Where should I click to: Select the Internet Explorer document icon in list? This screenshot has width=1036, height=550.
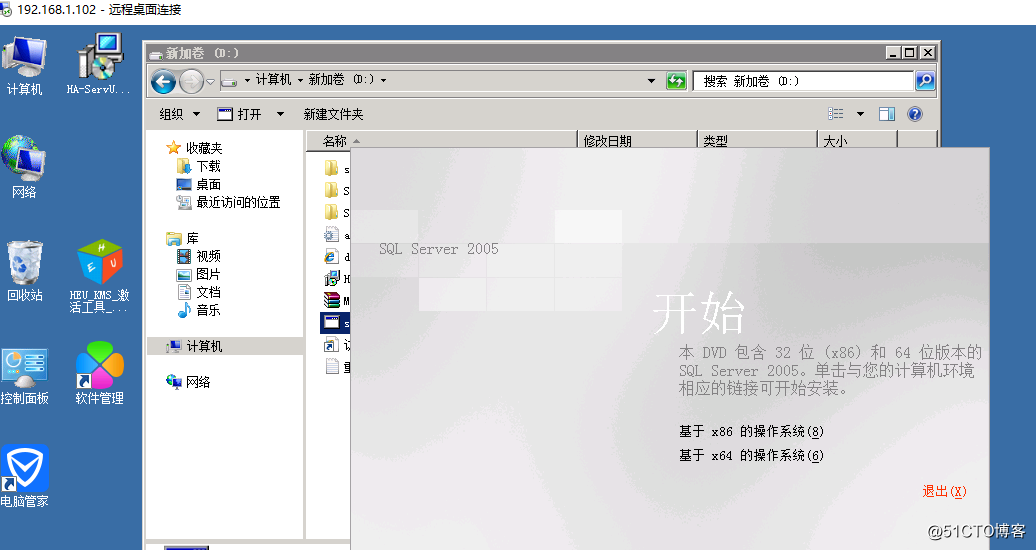[332, 256]
